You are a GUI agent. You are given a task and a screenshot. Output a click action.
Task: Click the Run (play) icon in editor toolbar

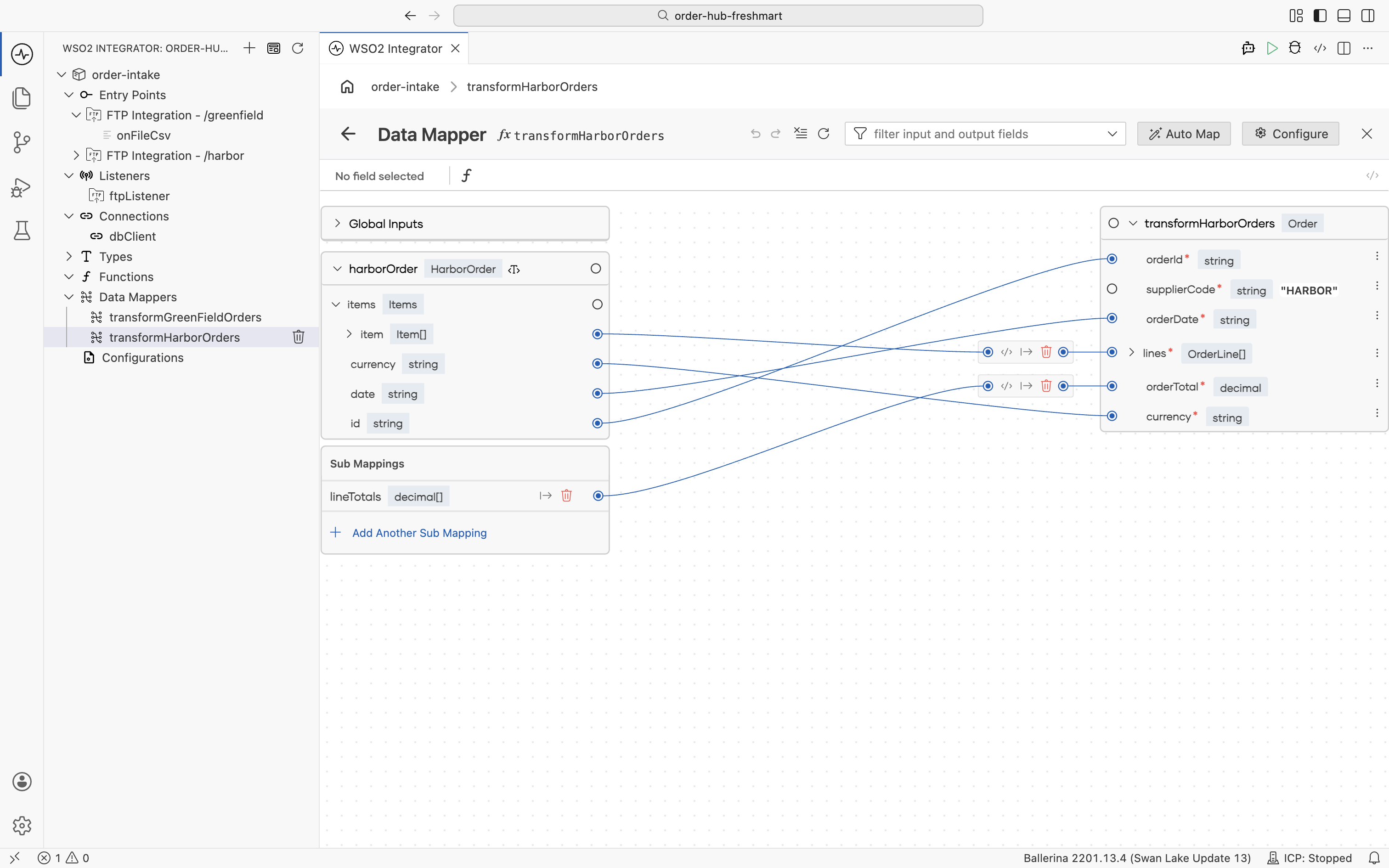[1272, 48]
